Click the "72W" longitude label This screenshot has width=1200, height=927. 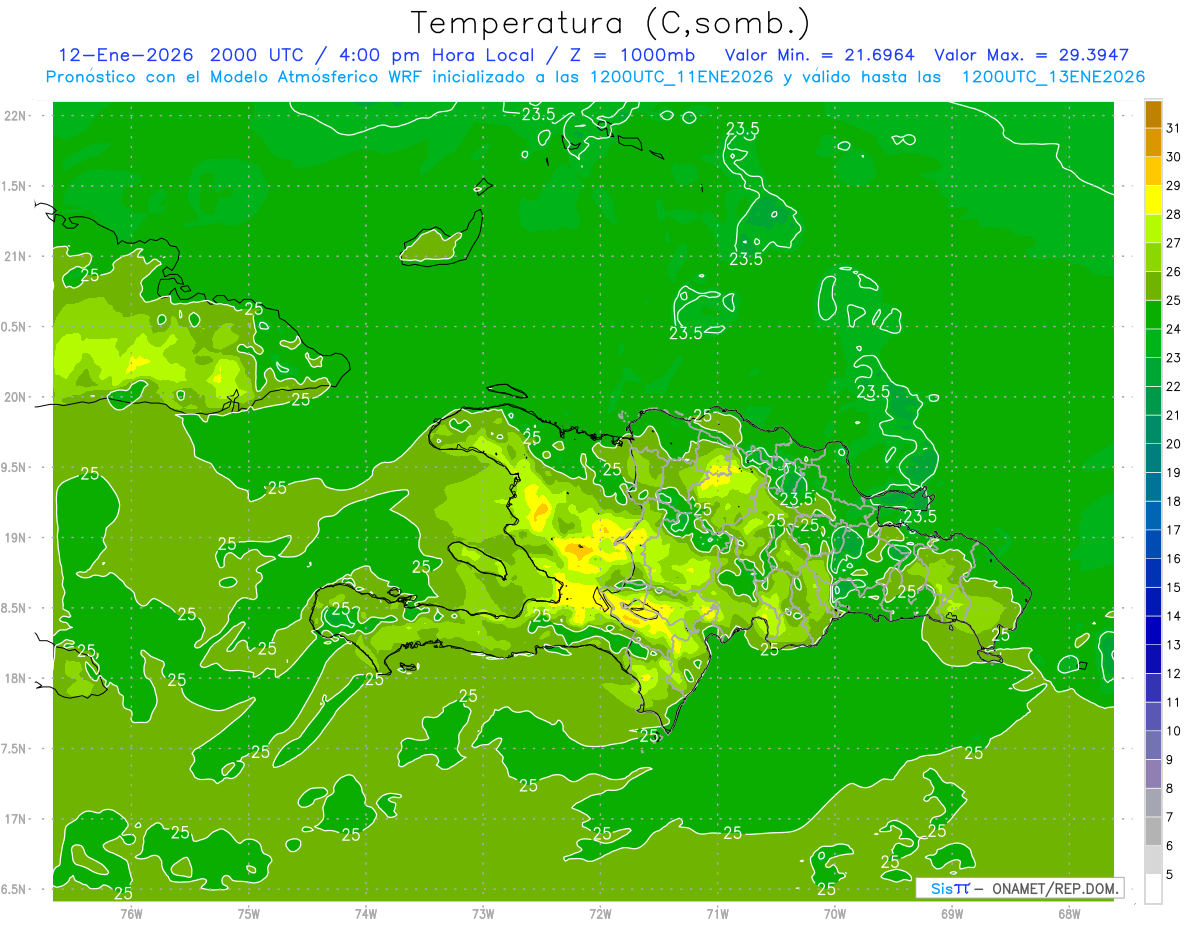tap(600, 913)
